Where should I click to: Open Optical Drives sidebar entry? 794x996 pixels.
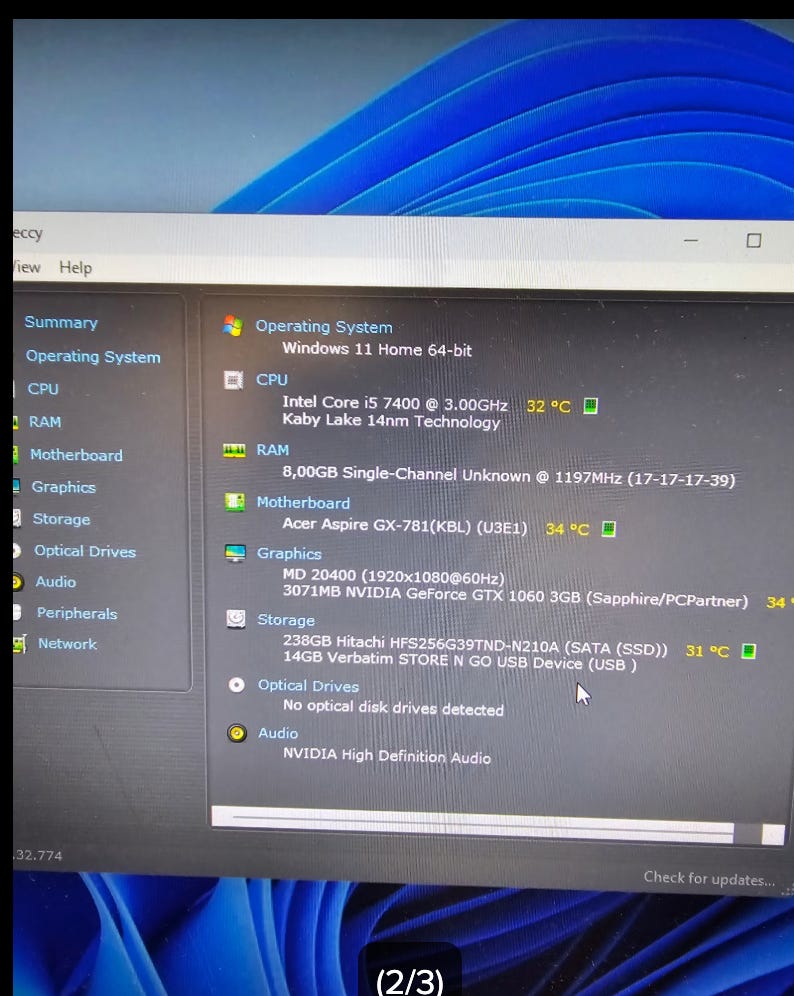tap(85, 551)
